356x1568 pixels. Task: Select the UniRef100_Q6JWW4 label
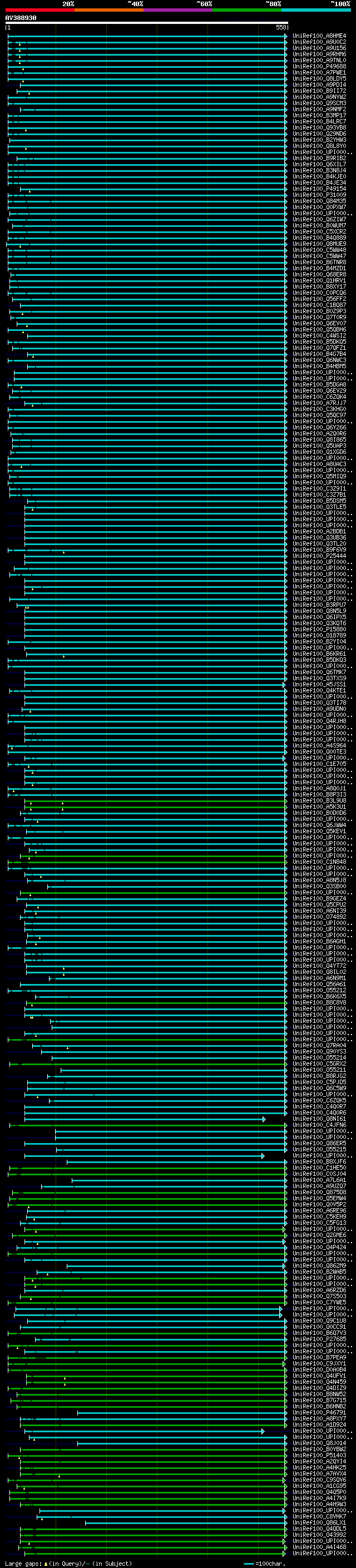click(319, 825)
